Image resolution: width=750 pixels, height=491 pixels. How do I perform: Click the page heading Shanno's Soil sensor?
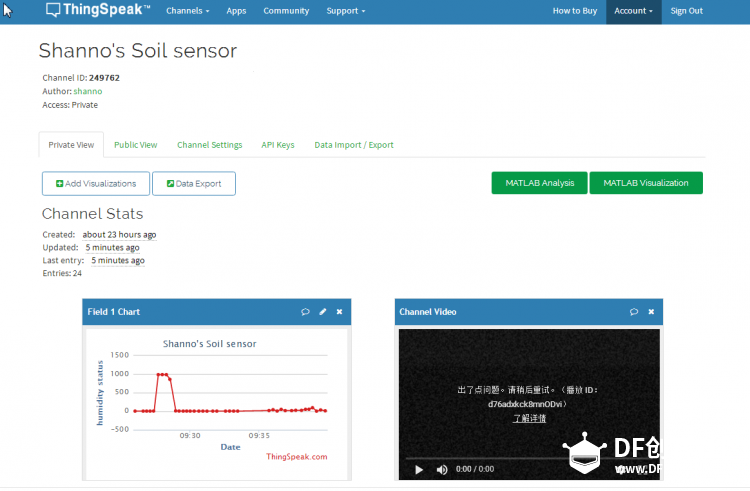[x=138, y=51]
